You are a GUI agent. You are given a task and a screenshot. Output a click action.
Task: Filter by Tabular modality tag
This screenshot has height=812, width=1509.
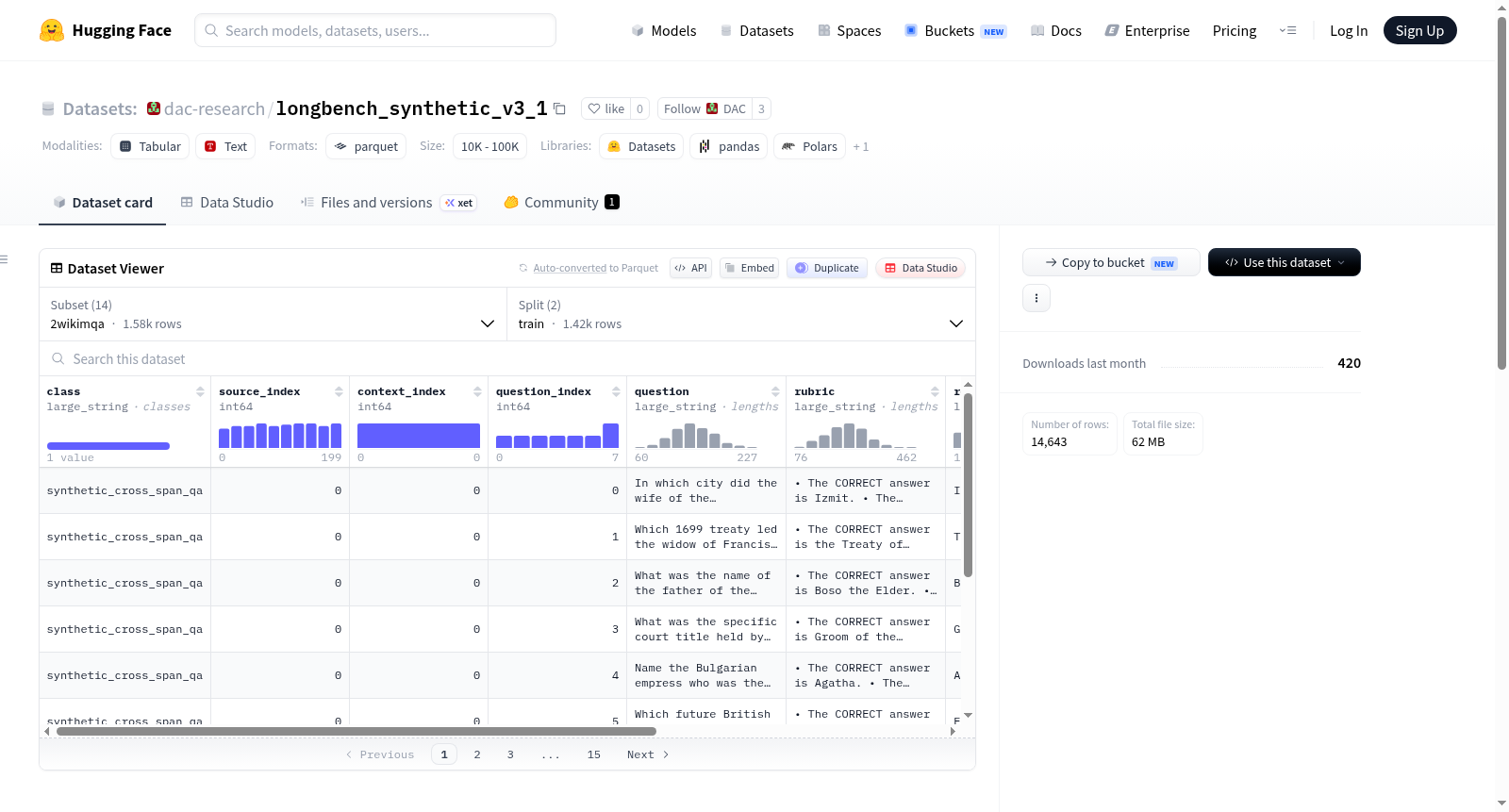point(150,146)
